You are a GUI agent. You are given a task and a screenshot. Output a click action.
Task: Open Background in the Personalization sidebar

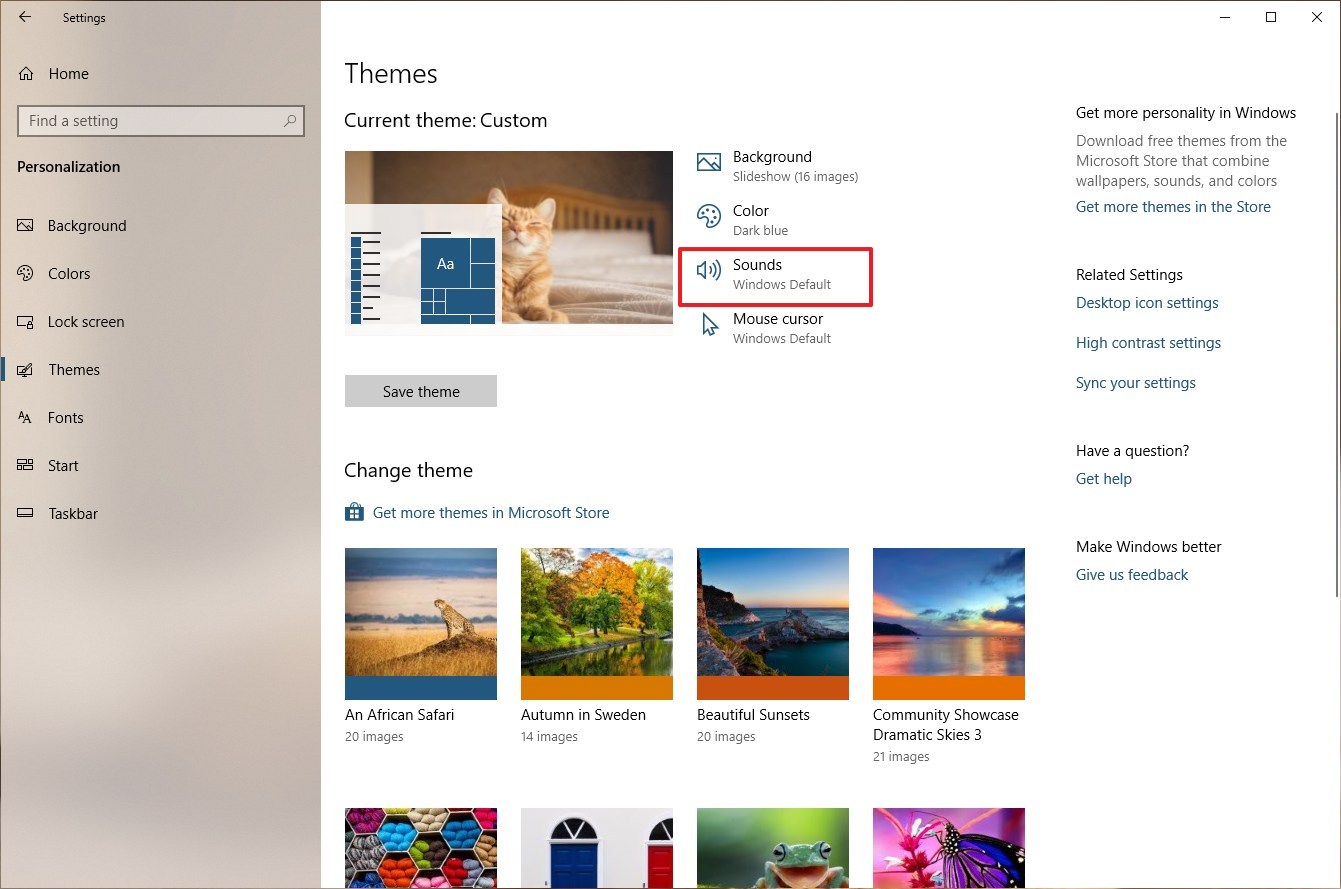point(87,225)
